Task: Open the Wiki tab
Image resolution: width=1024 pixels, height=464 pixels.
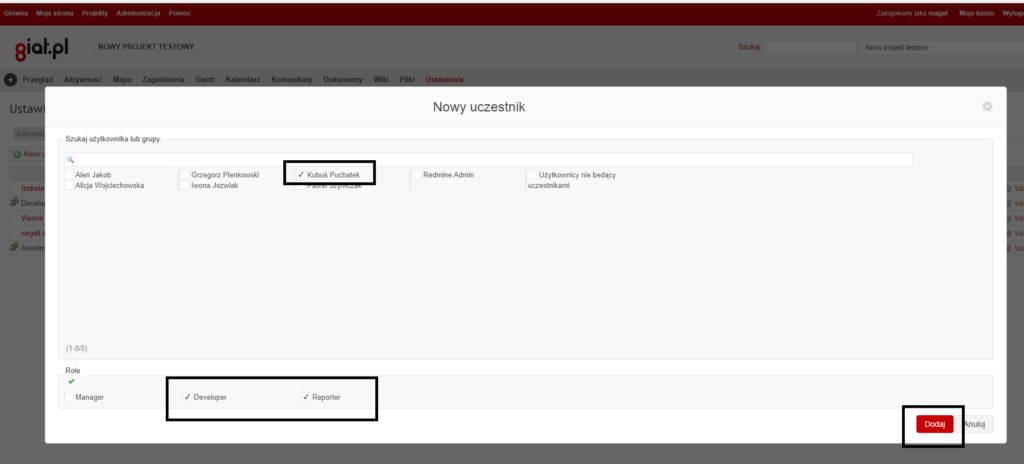Action: click(x=381, y=80)
